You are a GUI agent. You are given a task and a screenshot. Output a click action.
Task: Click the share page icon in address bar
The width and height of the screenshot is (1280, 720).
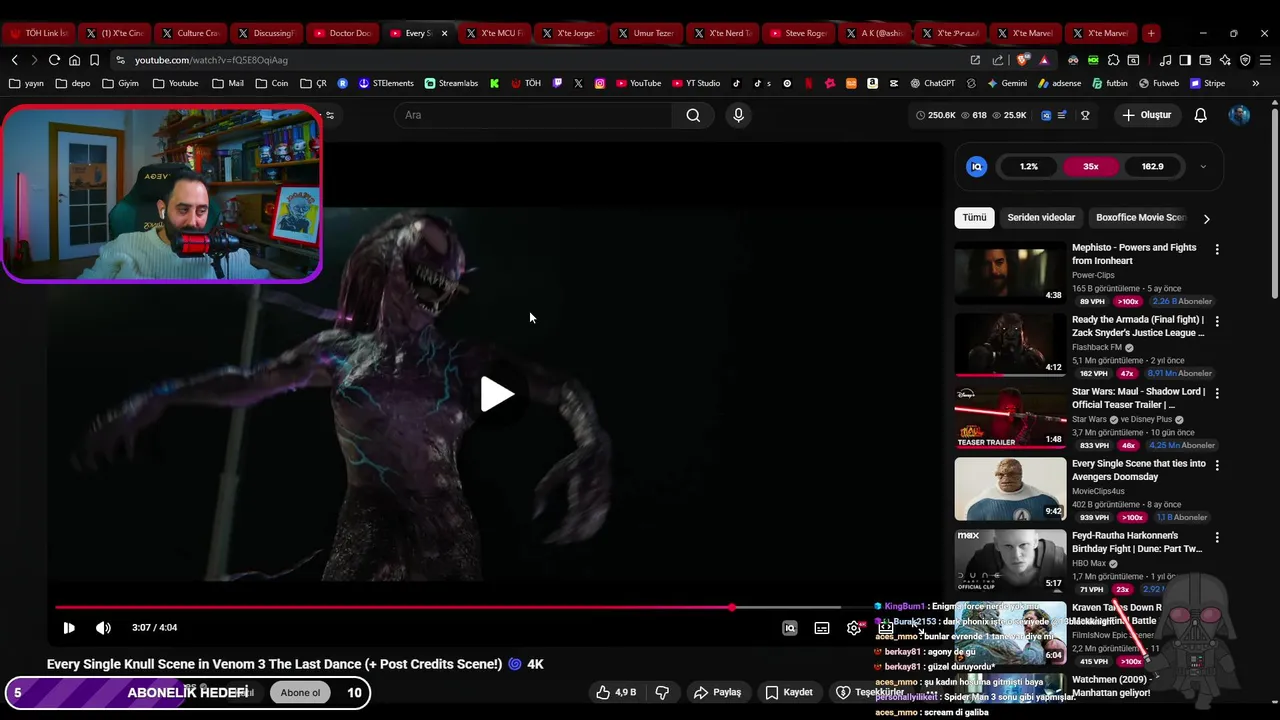(x=997, y=60)
